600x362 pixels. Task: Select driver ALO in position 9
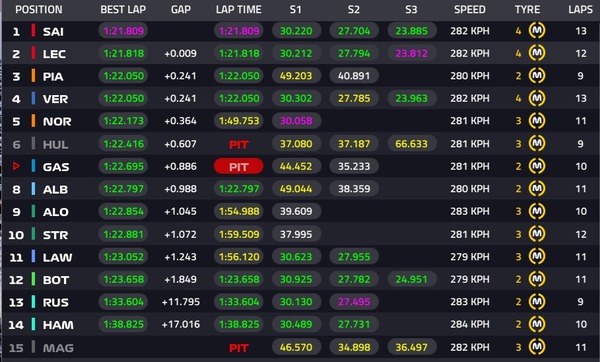[x=55, y=212]
